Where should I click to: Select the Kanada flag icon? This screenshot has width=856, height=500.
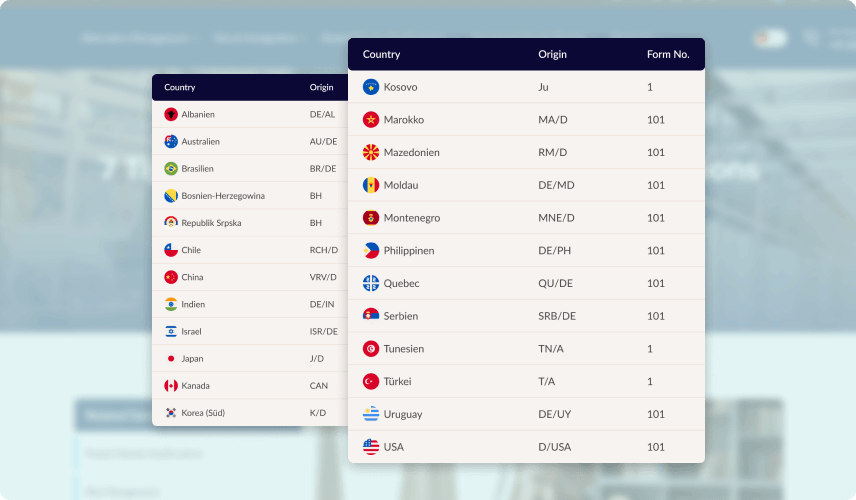click(171, 386)
